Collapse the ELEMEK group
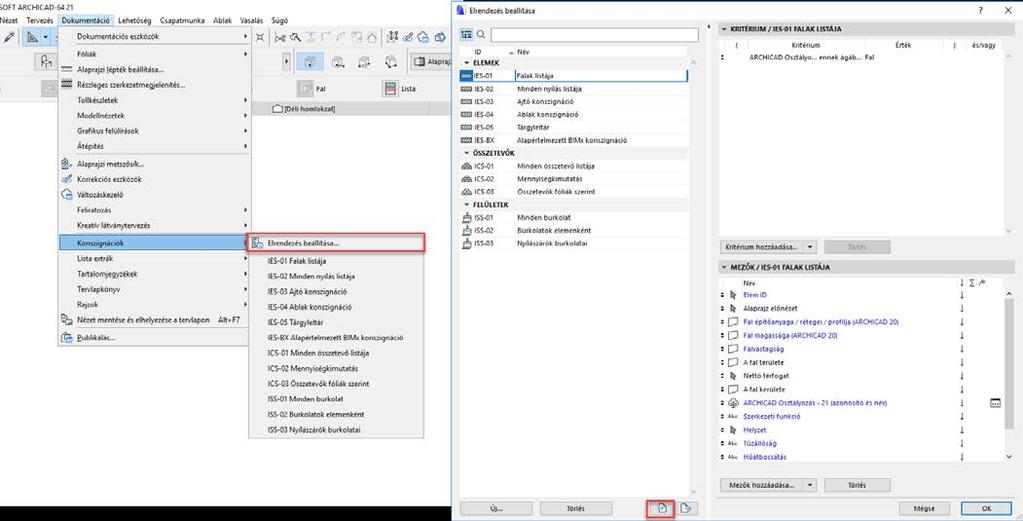The height and width of the screenshot is (521, 1023). (466, 63)
